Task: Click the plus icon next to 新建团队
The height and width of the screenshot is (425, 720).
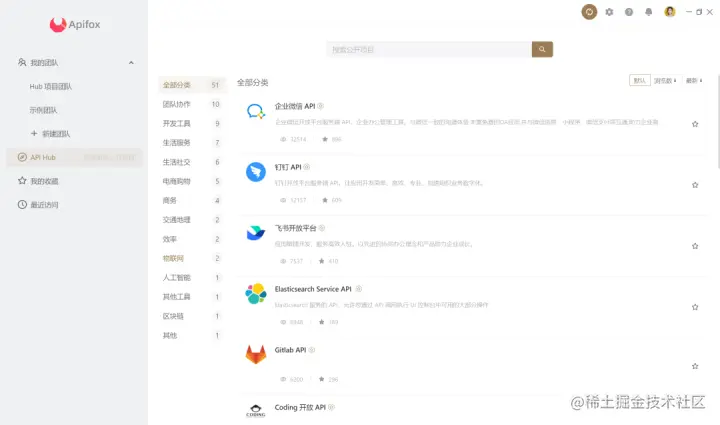Action: tap(34, 134)
